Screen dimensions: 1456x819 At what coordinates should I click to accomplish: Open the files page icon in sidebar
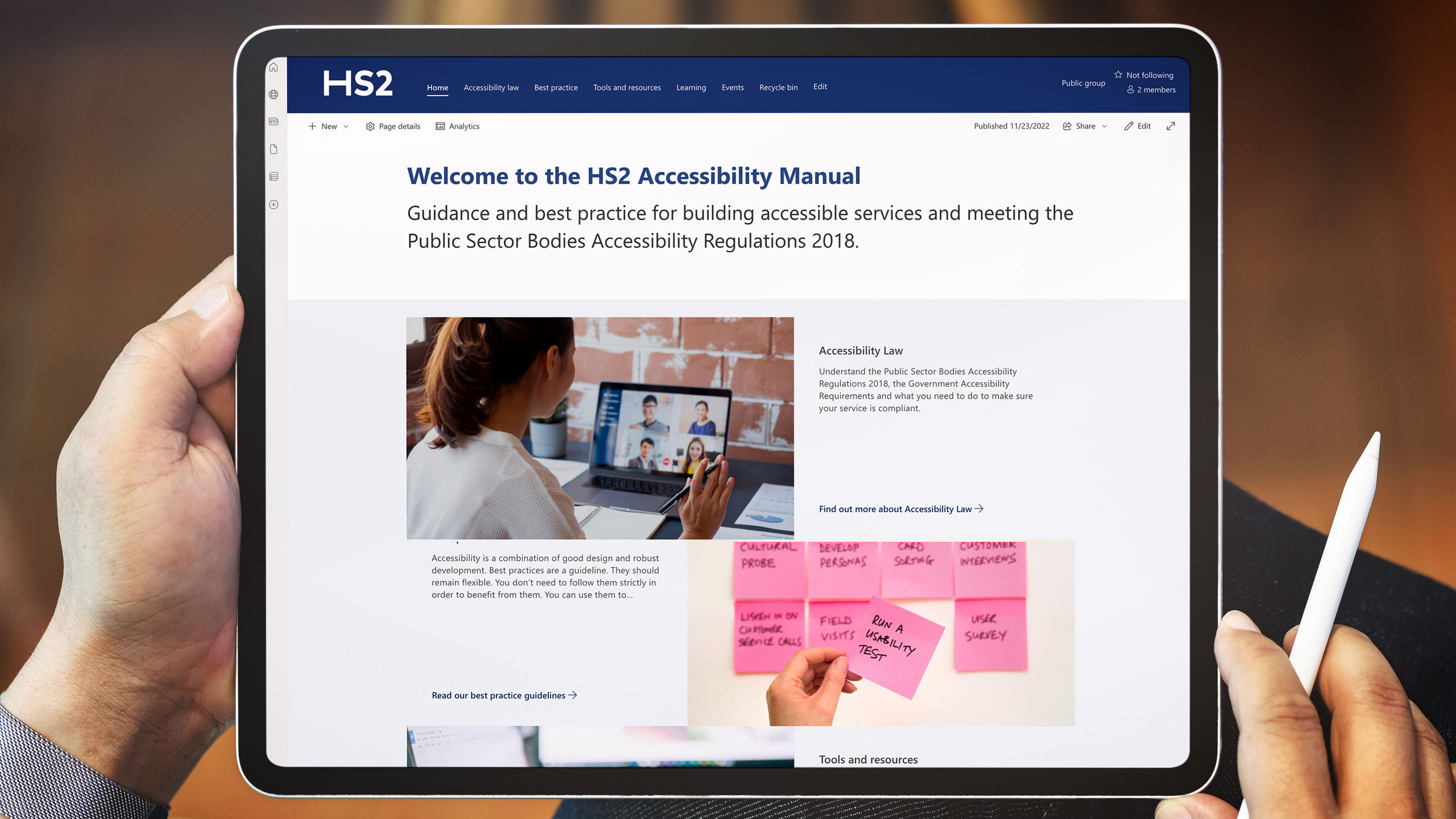tap(274, 149)
